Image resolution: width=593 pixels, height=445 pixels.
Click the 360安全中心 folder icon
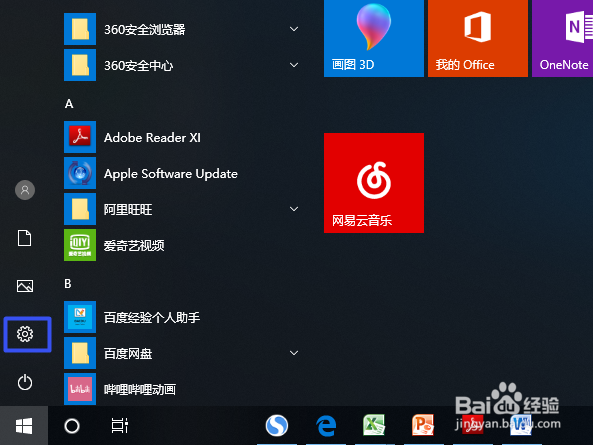coord(80,65)
